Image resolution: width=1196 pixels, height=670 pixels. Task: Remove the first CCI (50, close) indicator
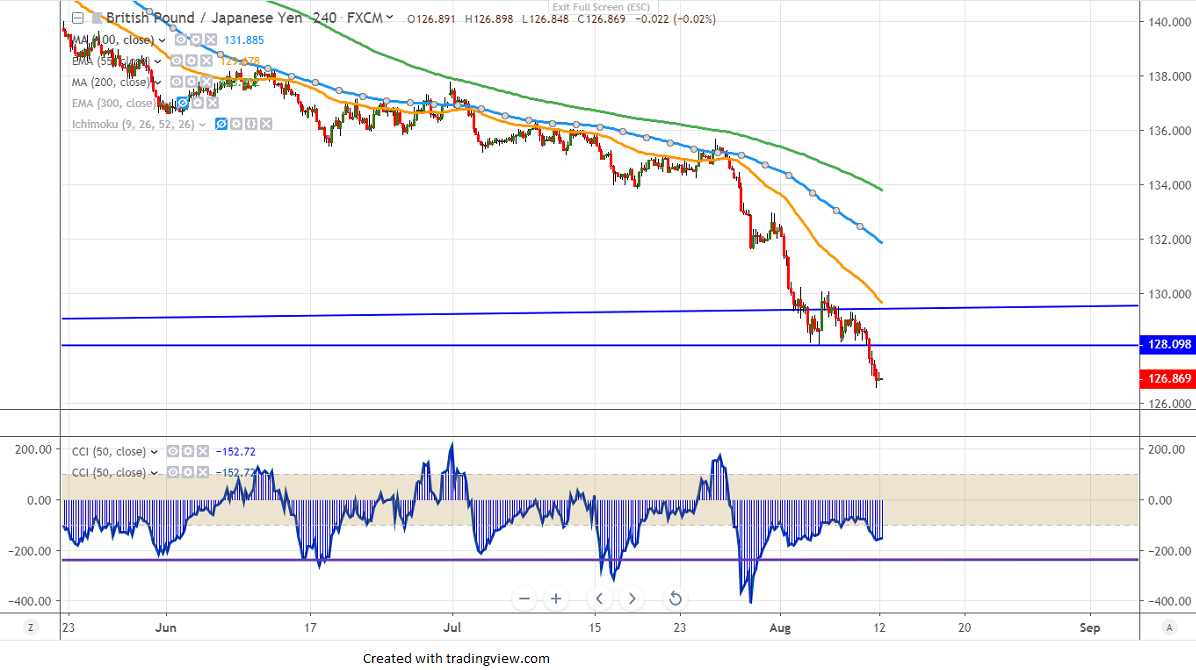click(202, 452)
